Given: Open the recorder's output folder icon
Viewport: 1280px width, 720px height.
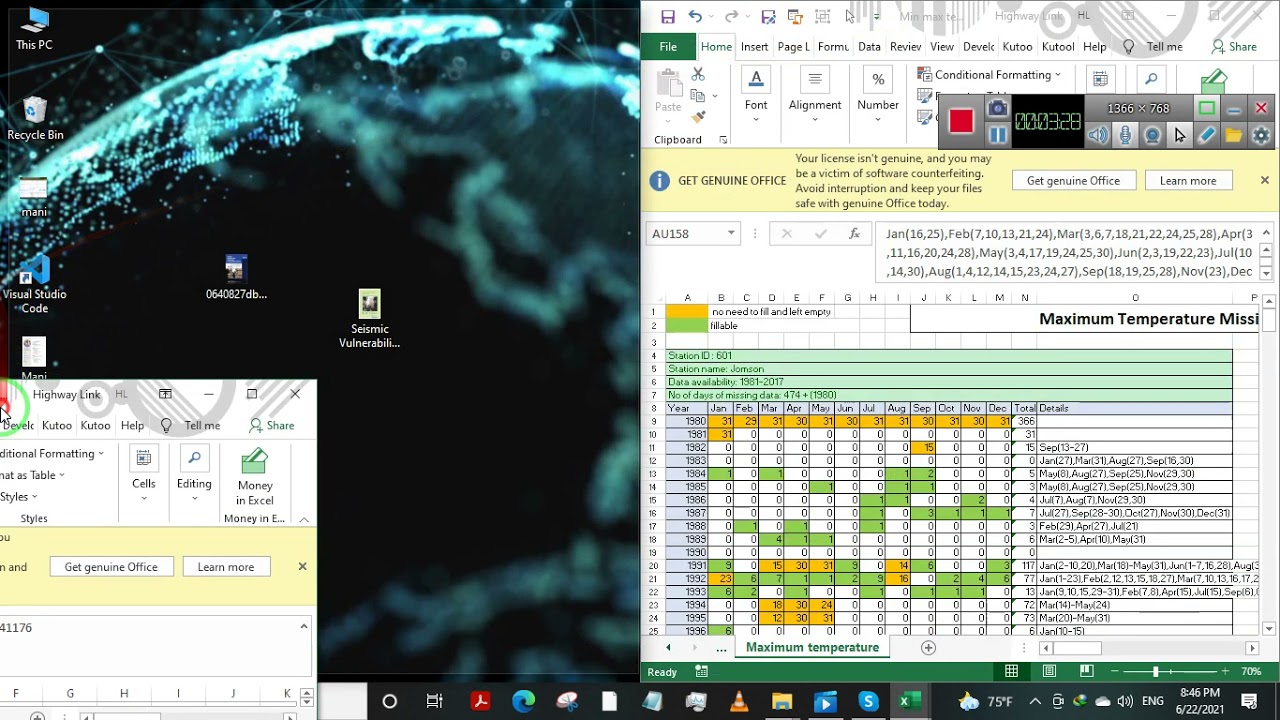Looking at the screenshot, I should pyautogui.click(x=1233, y=135).
